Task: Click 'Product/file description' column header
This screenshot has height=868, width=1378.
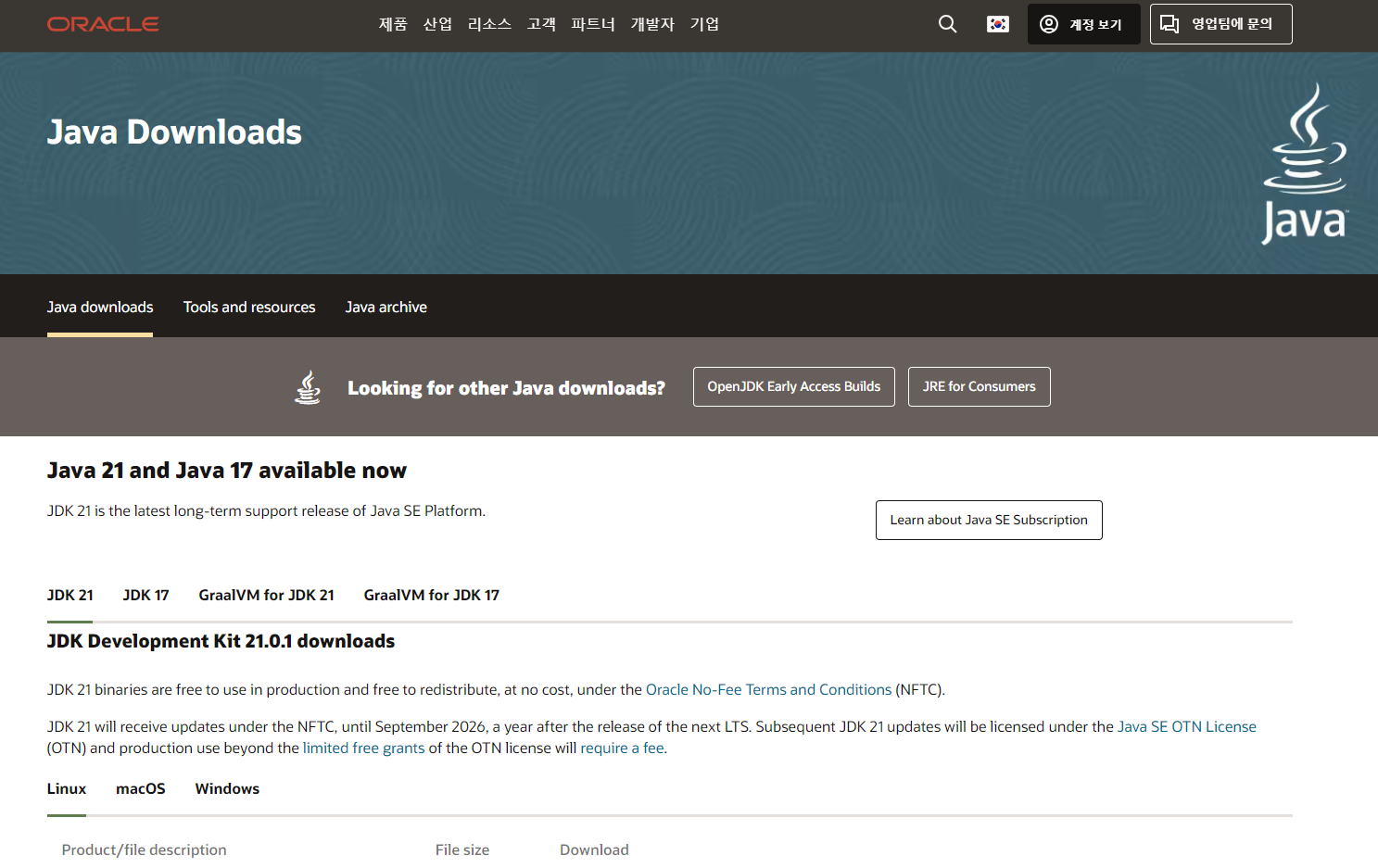Action: click(144, 849)
